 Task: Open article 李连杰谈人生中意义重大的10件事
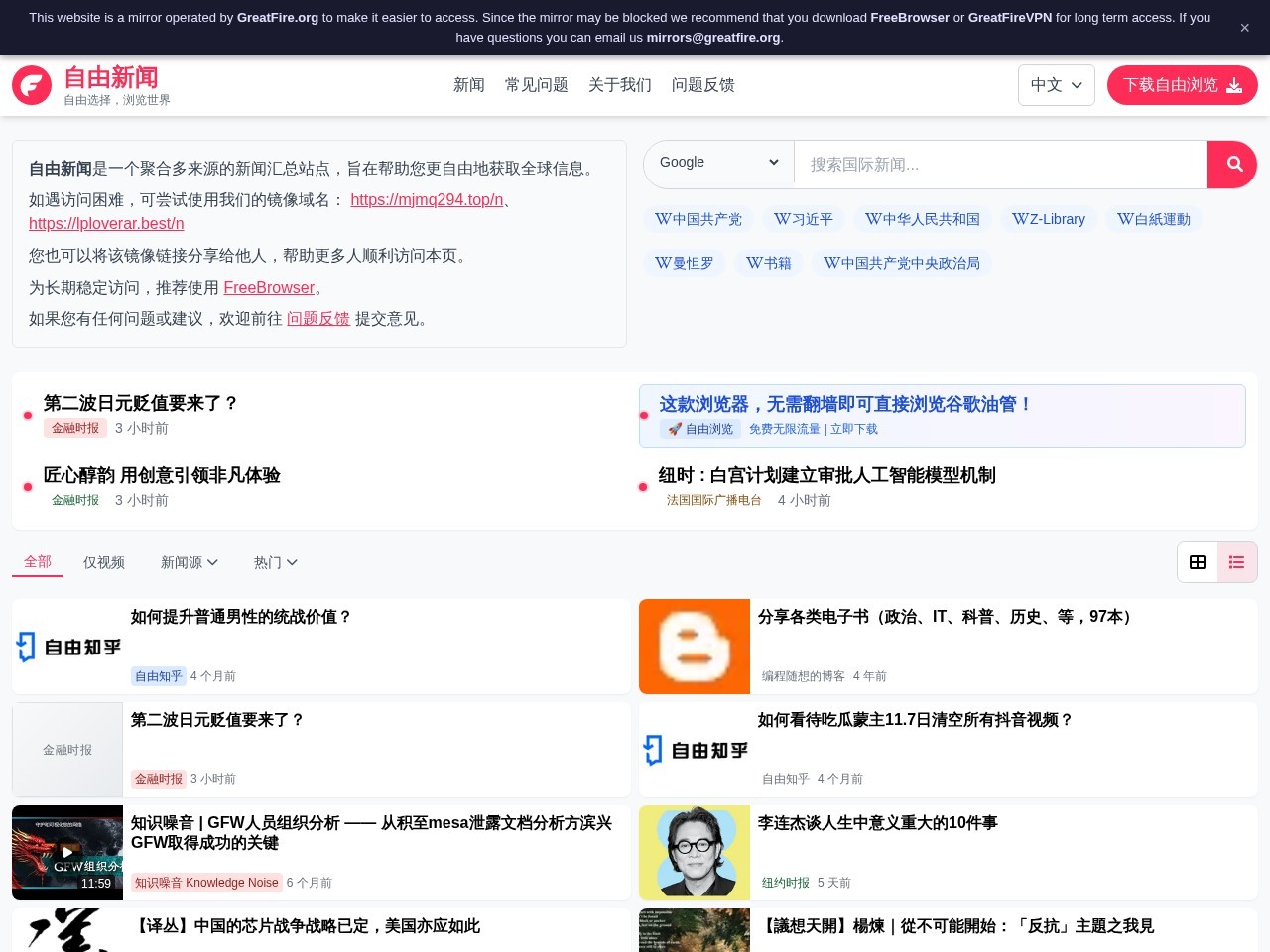878,823
